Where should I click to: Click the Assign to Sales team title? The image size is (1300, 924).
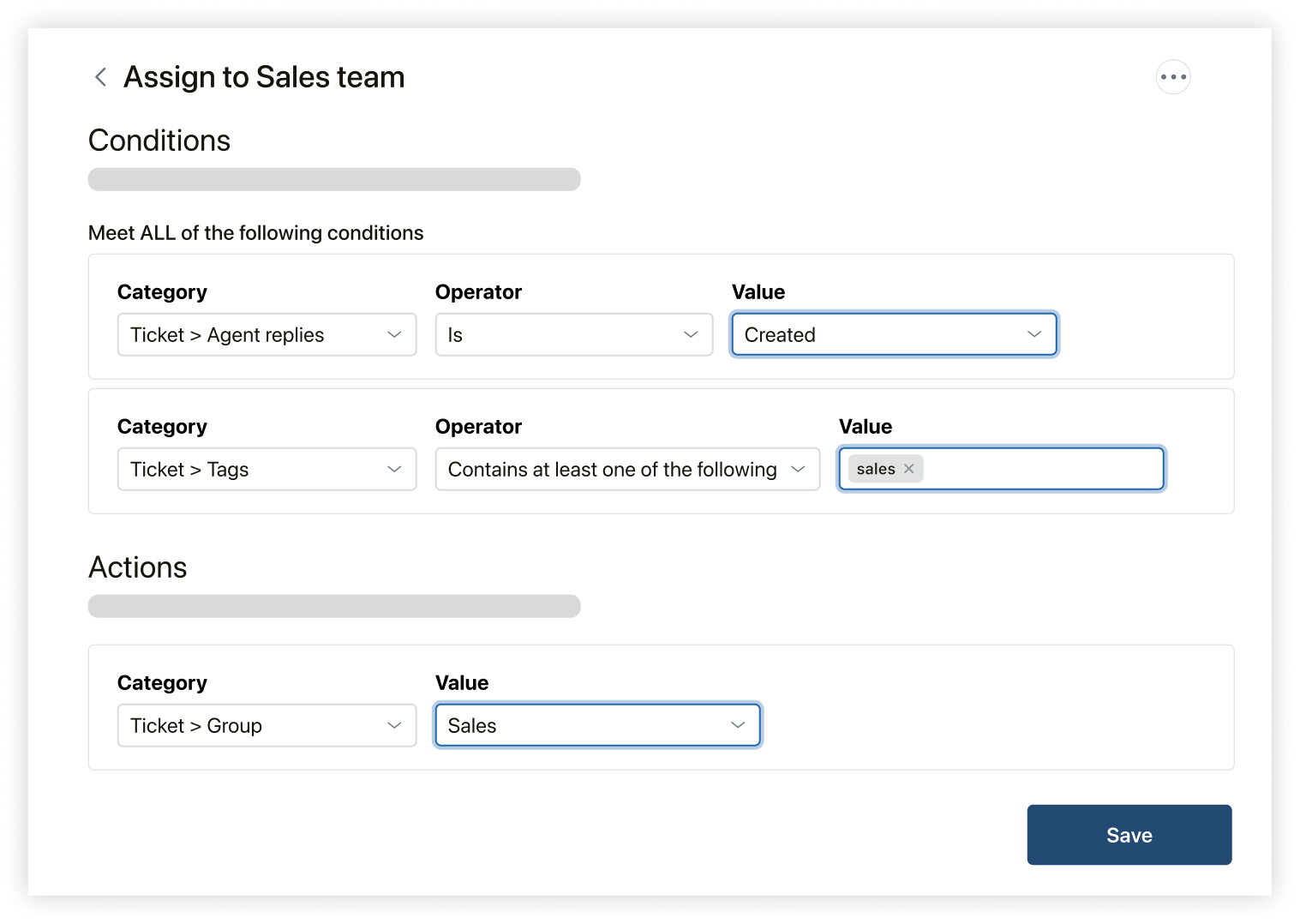pyautogui.click(x=264, y=76)
